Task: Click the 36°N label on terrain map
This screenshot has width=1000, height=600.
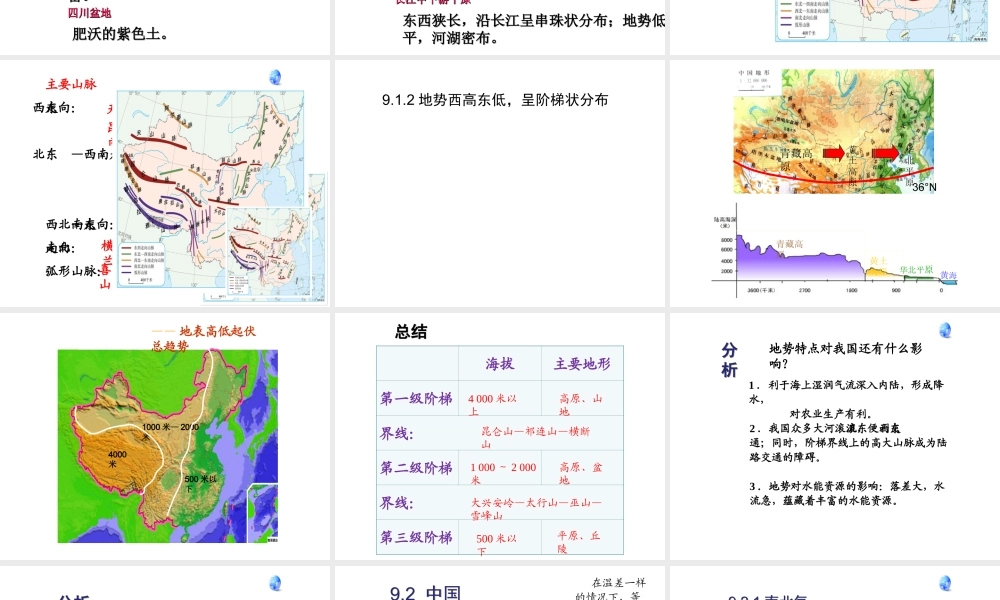Action: 924,187
